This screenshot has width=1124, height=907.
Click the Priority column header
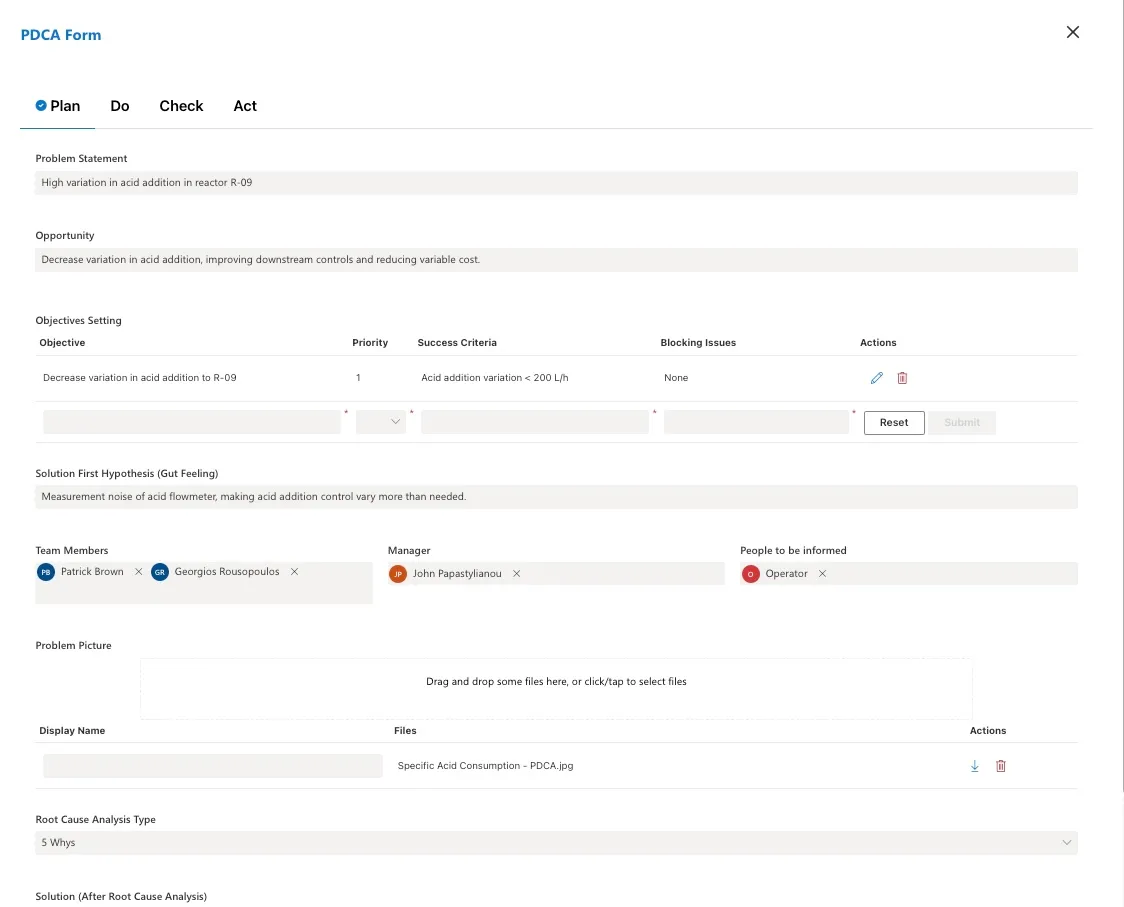tap(370, 343)
